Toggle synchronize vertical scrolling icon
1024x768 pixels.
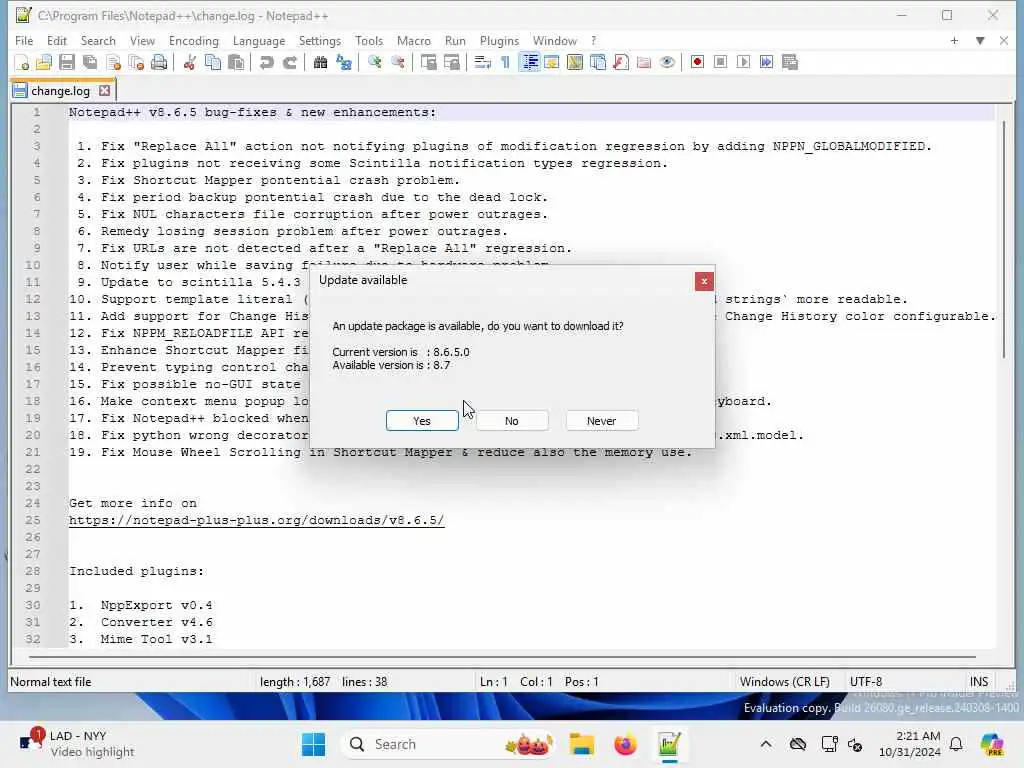coord(428,63)
